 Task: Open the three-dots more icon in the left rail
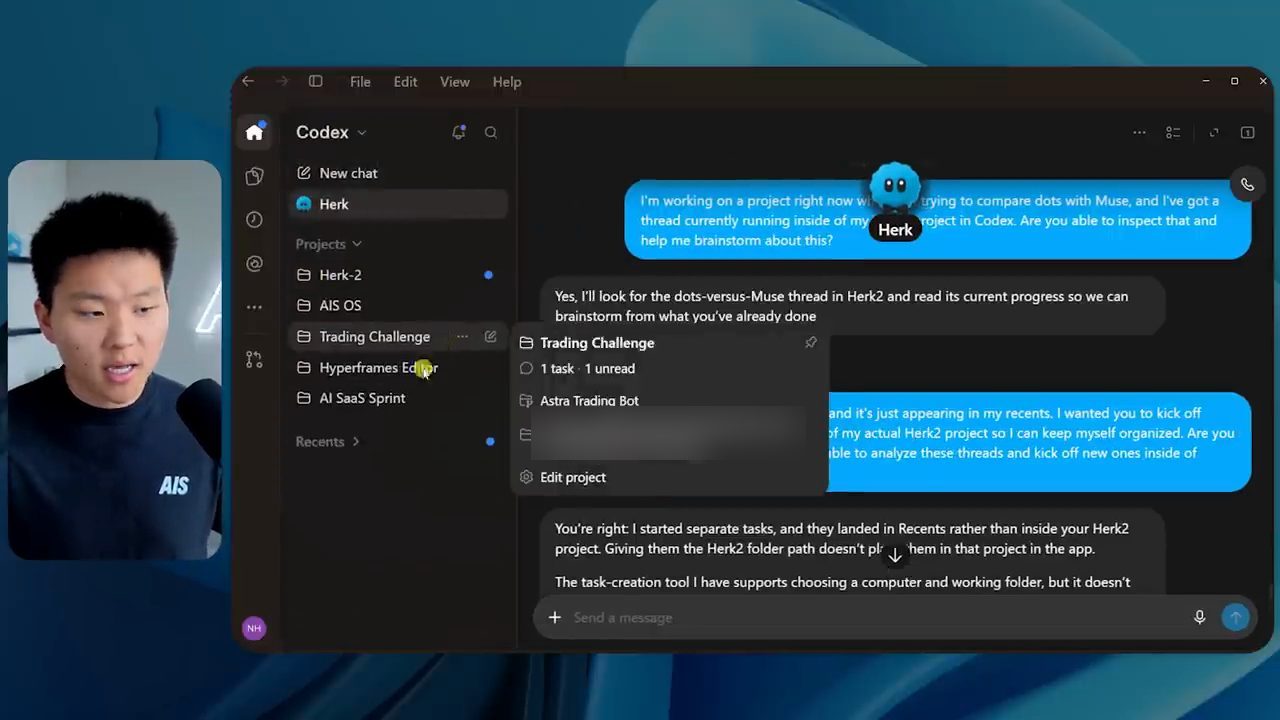click(254, 307)
